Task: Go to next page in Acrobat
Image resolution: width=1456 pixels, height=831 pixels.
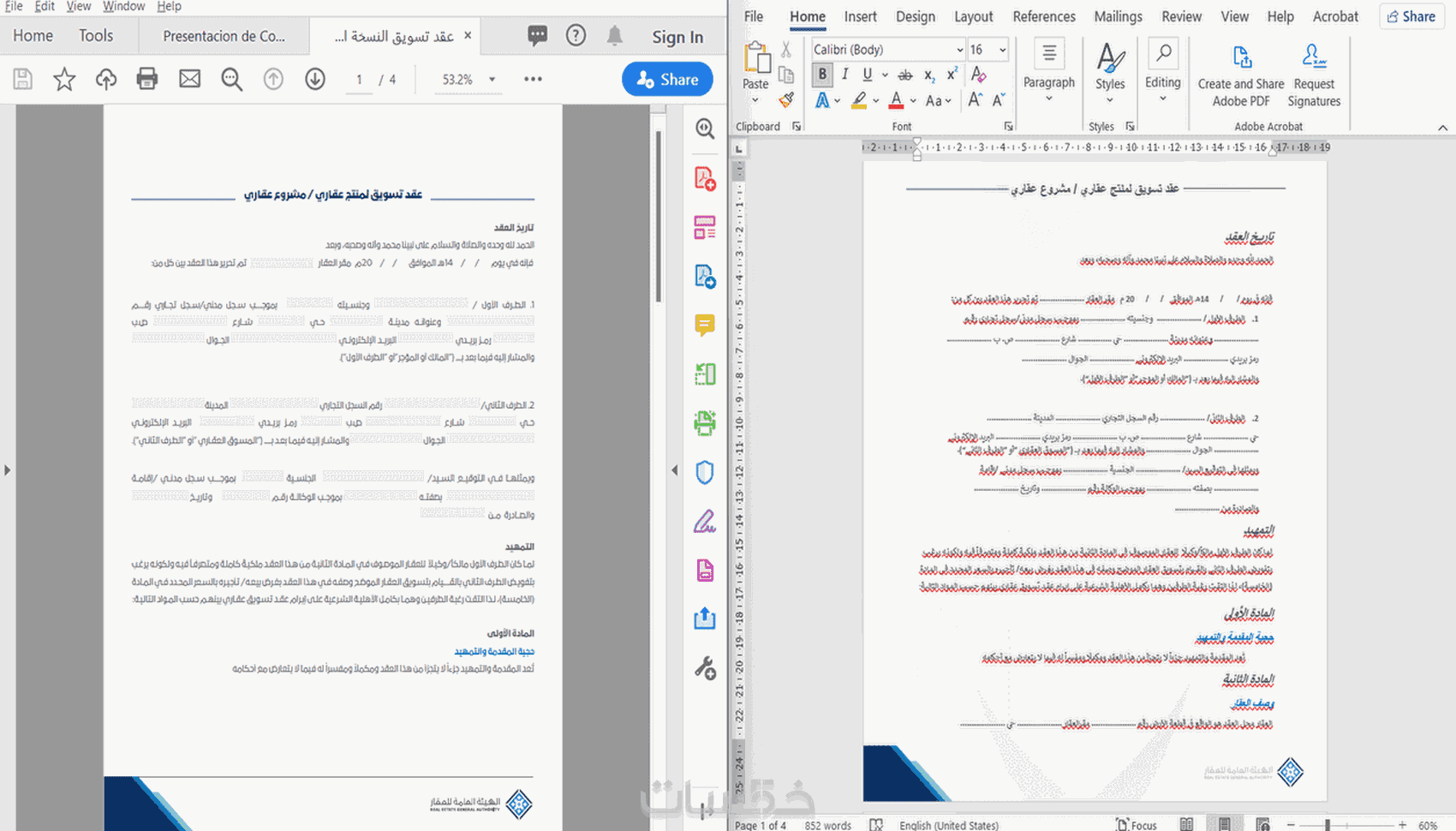Action: (315, 80)
